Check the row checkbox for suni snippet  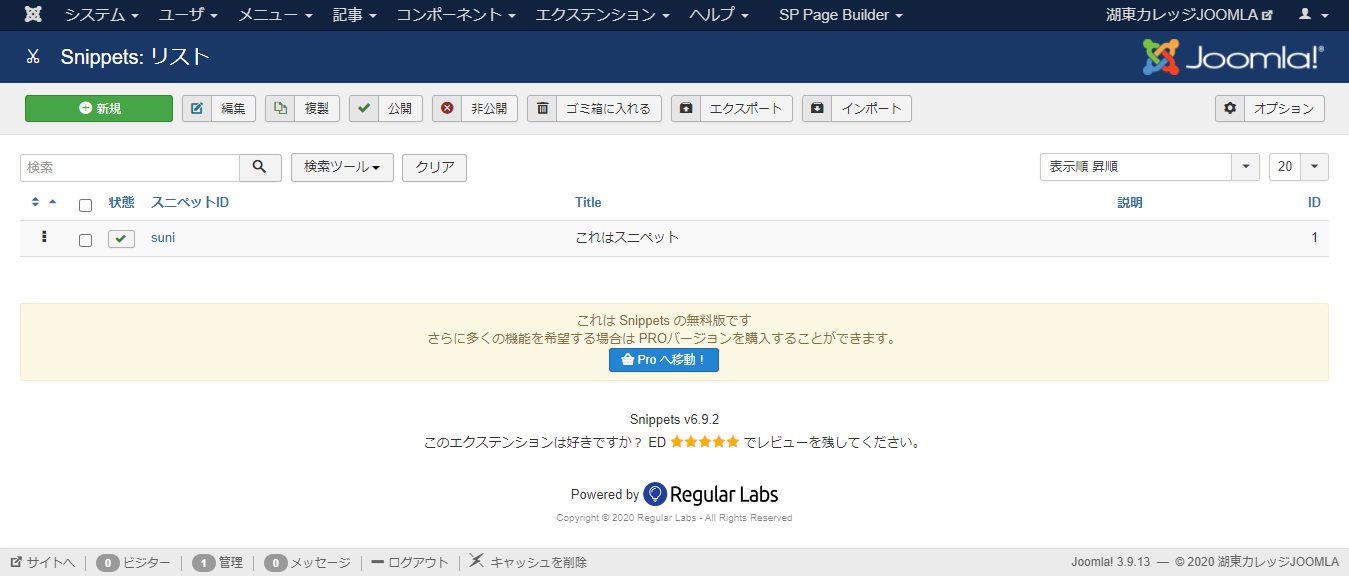[x=85, y=238]
